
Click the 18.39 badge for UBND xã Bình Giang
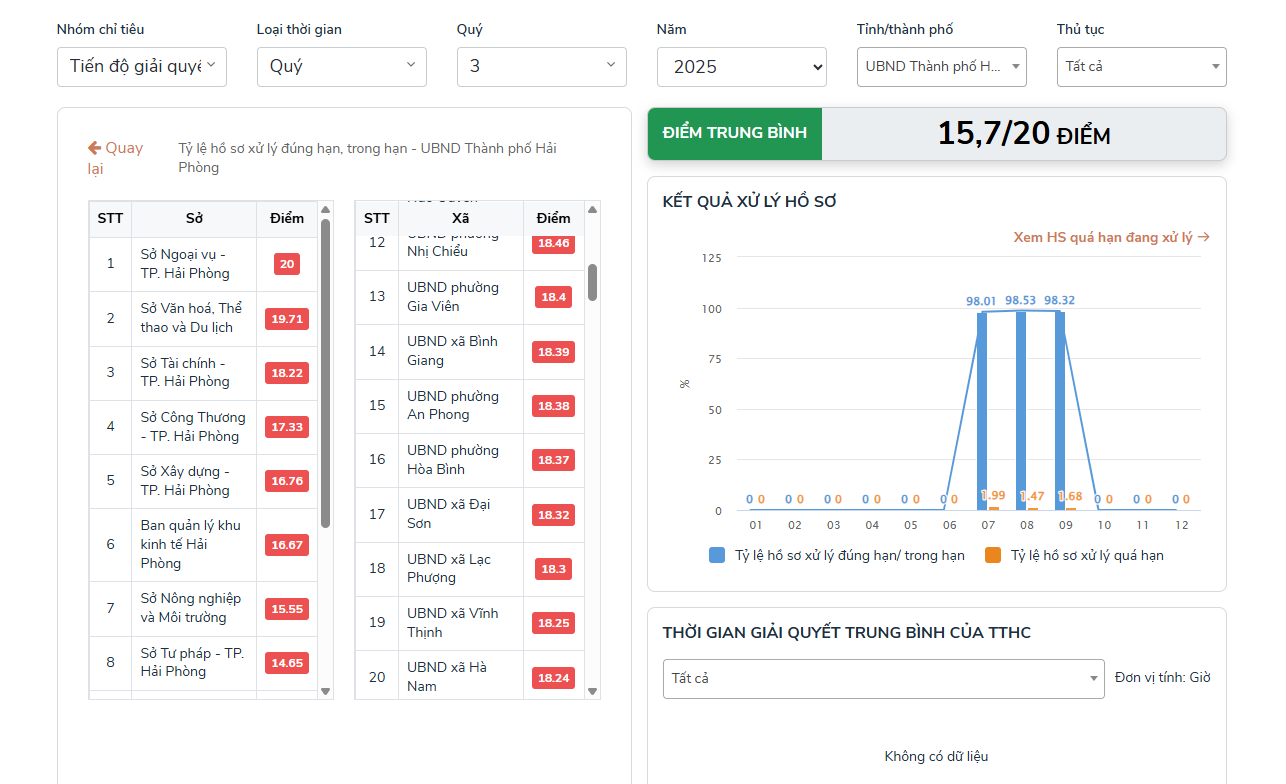(x=553, y=352)
